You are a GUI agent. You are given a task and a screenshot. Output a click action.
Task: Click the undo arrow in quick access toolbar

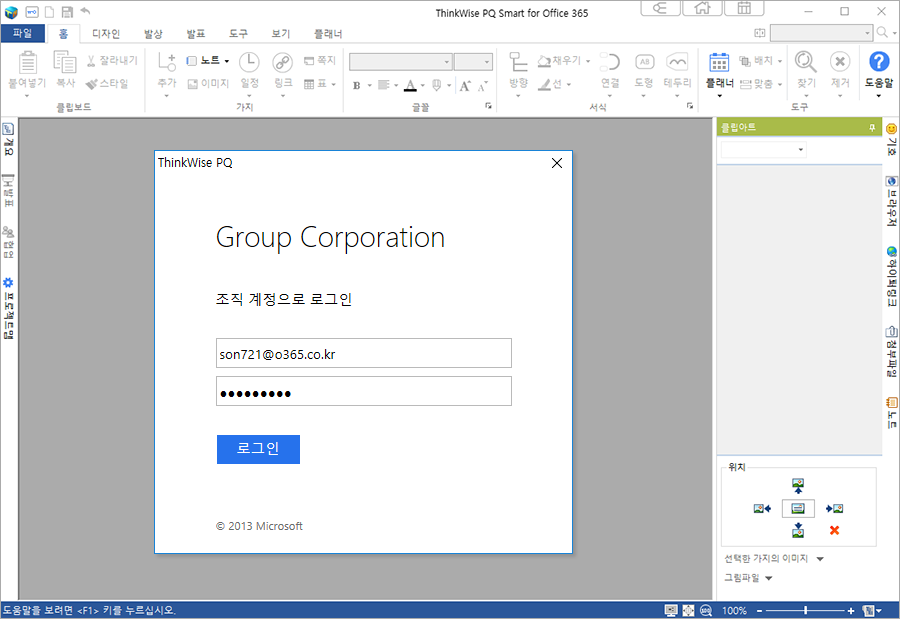coord(86,11)
